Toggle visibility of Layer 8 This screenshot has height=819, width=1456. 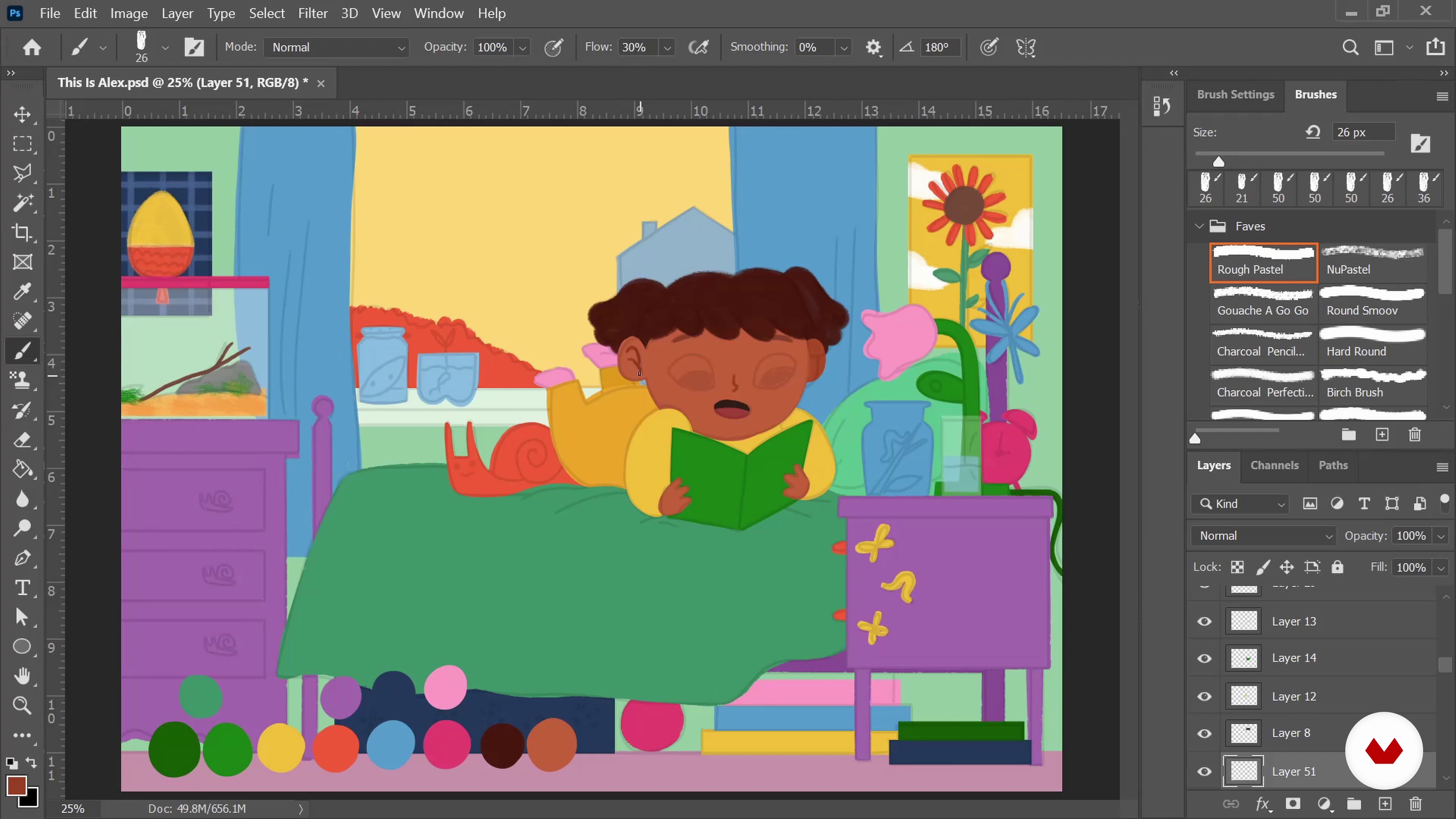tap(1205, 734)
